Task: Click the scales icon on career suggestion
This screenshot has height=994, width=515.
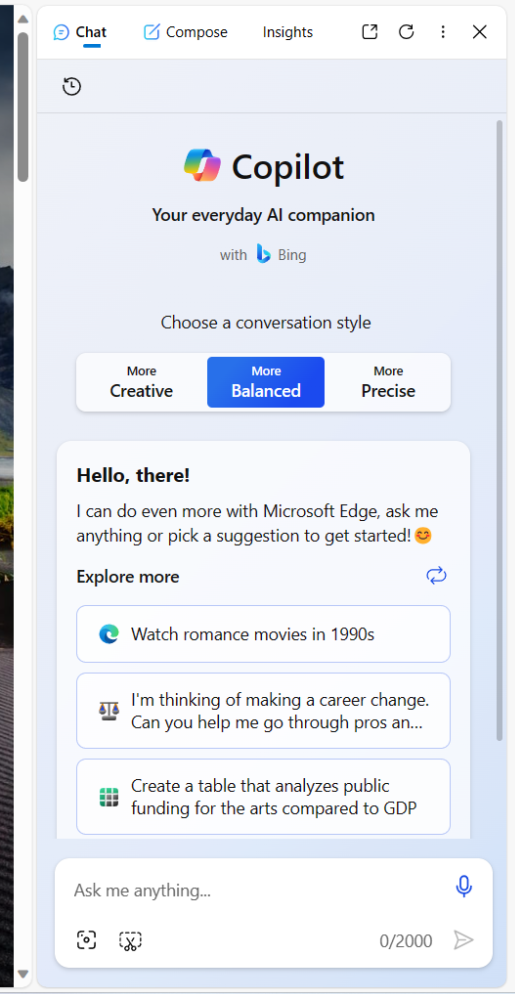Action: click(109, 711)
